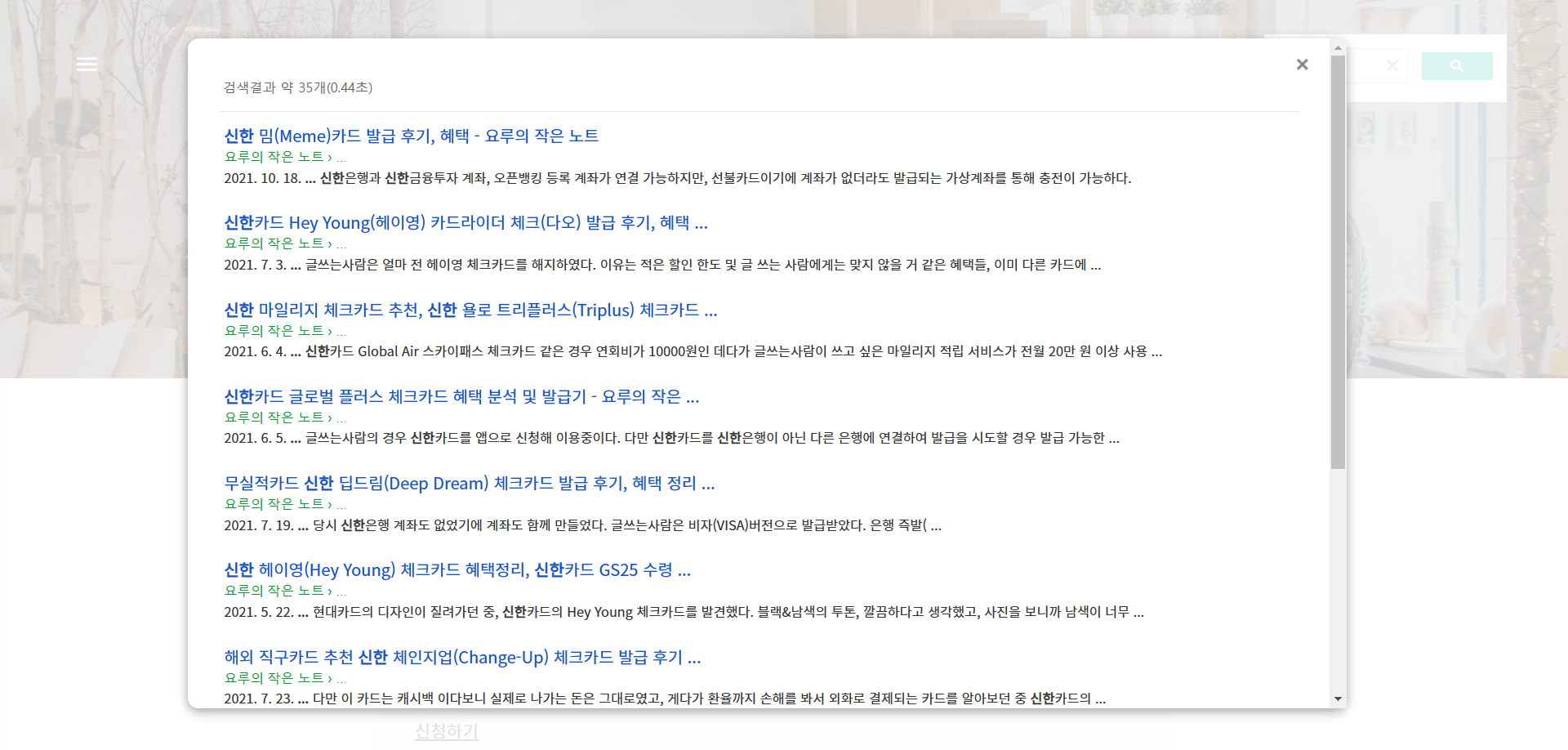The width and height of the screenshot is (1568, 750).
Task: Open the 신한 밈(Meme)카드 발급 후기 result
Action: coord(411,136)
